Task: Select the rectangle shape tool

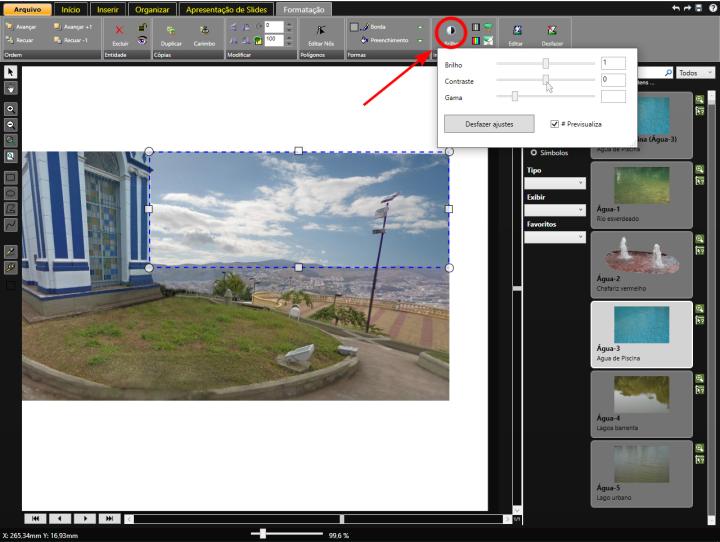Action: coord(11,178)
